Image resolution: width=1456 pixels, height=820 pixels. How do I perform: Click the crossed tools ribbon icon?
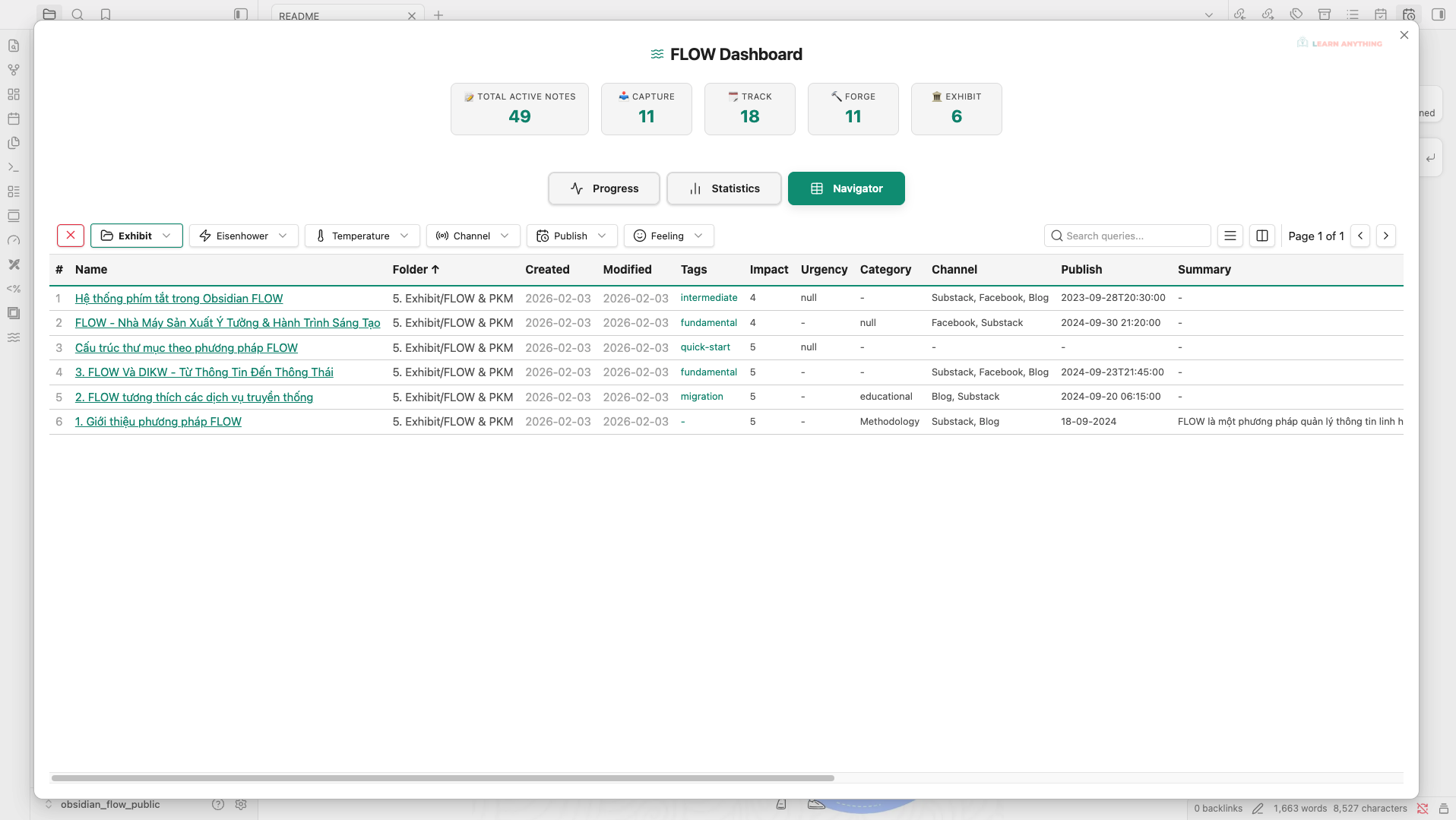click(x=14, y=264)
